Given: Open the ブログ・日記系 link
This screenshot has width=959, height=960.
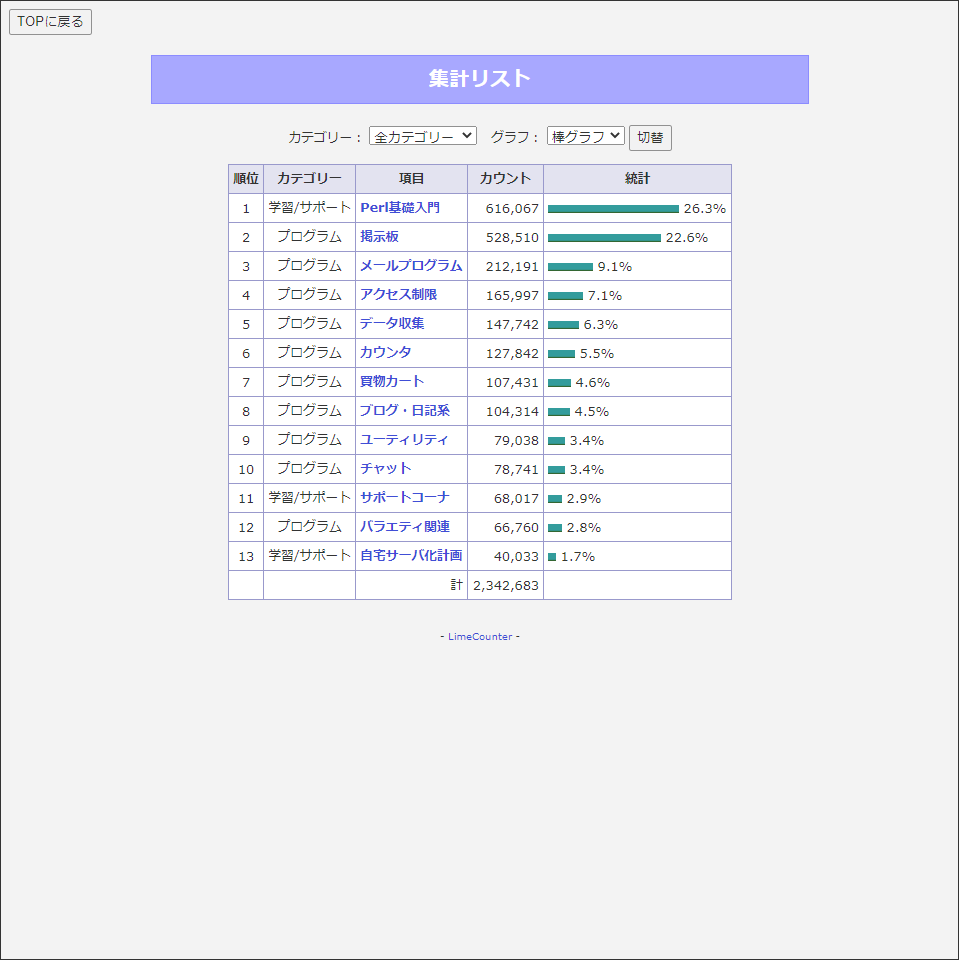Looking at the screenshot, I should pos(404,411).
